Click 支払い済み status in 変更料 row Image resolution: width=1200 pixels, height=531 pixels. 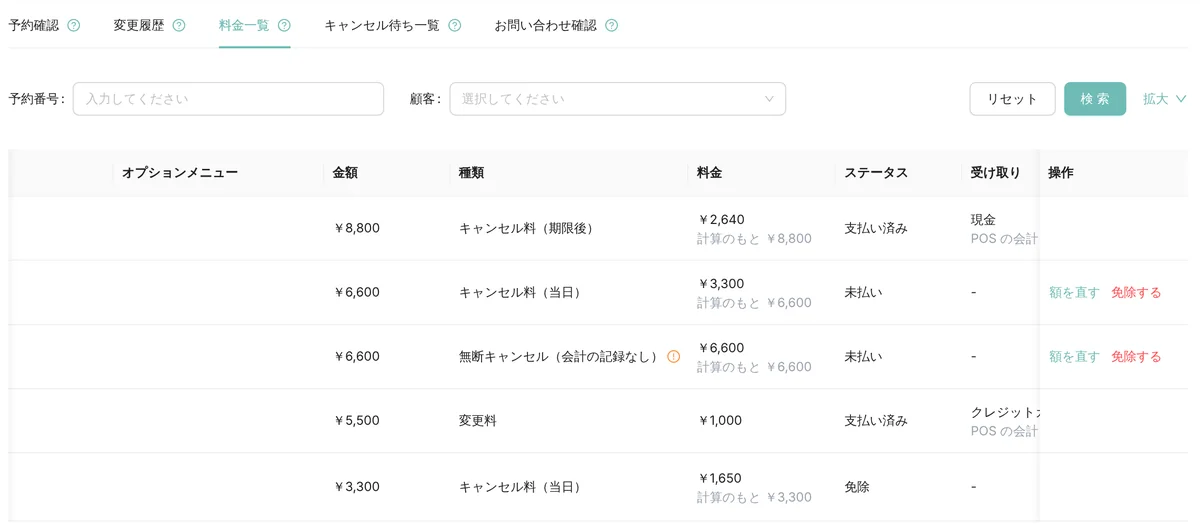coord(876,421)
